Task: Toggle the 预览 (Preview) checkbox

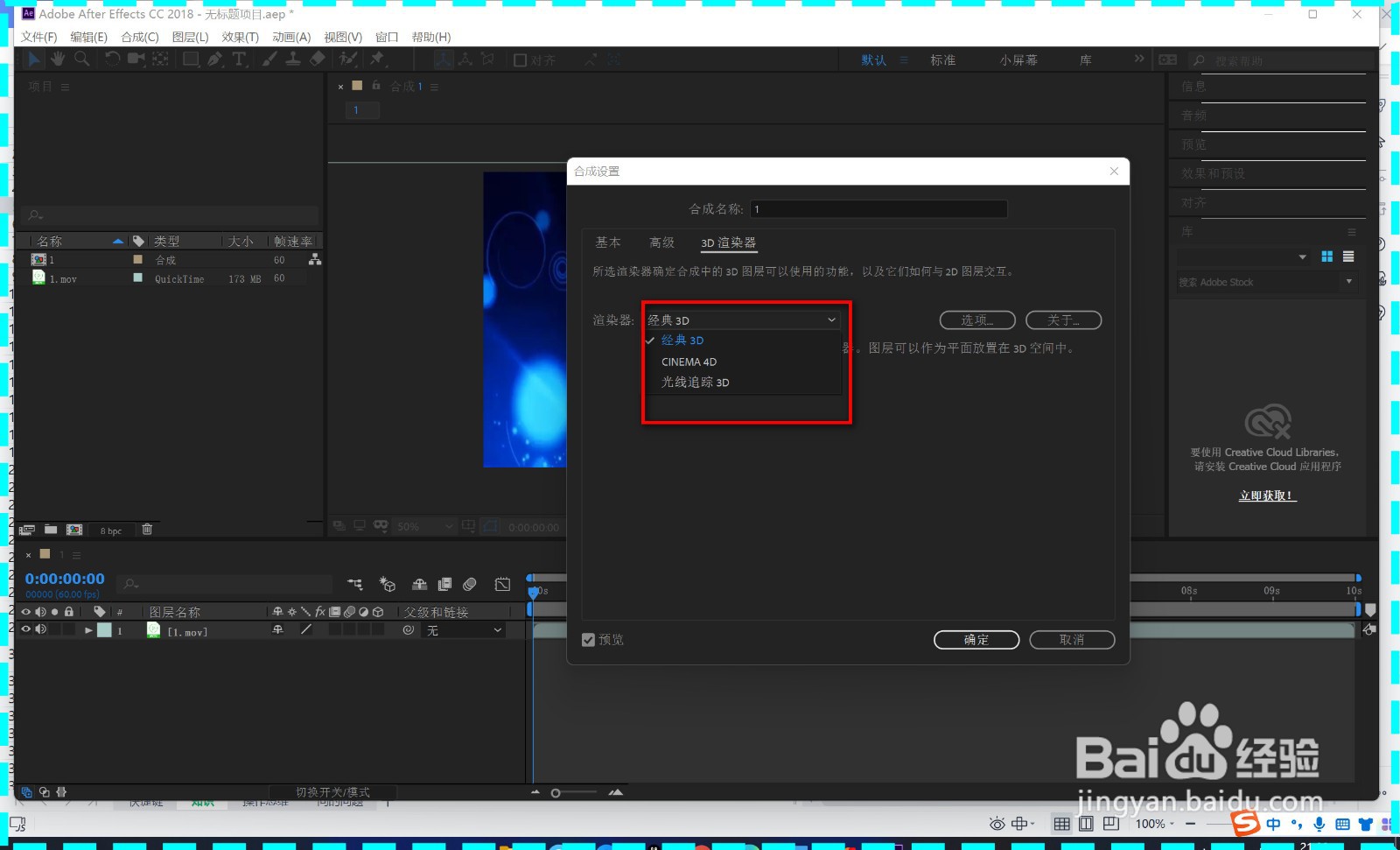Action: pos(589,640)
